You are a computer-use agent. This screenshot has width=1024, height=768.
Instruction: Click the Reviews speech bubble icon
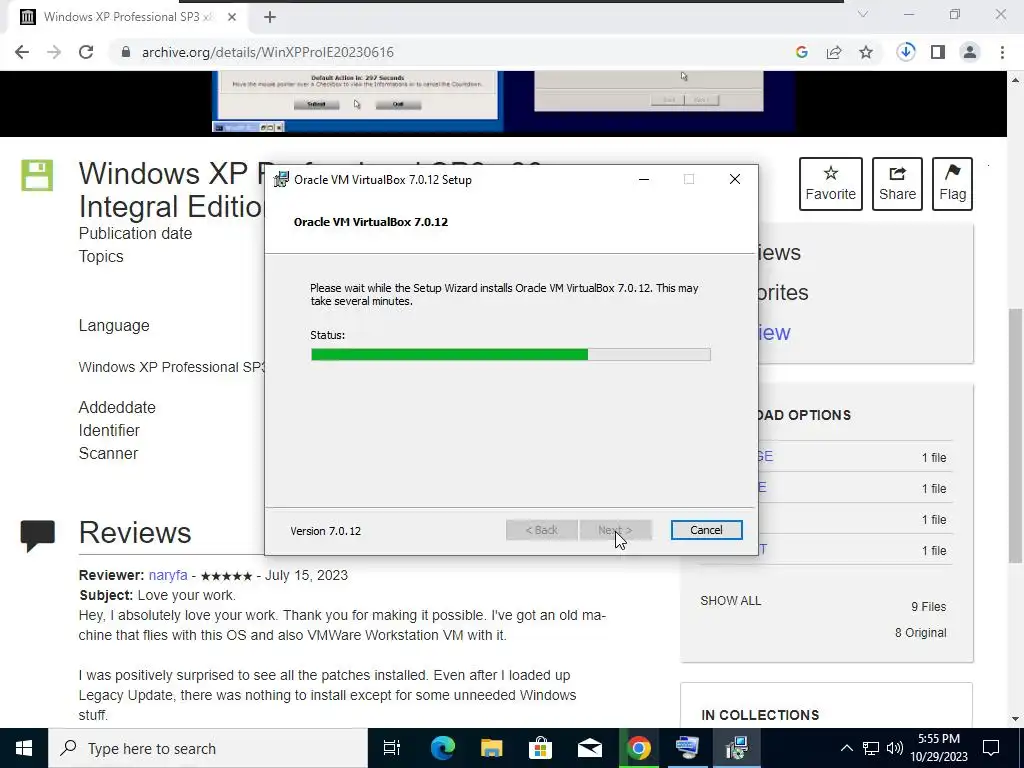(38, 536)
